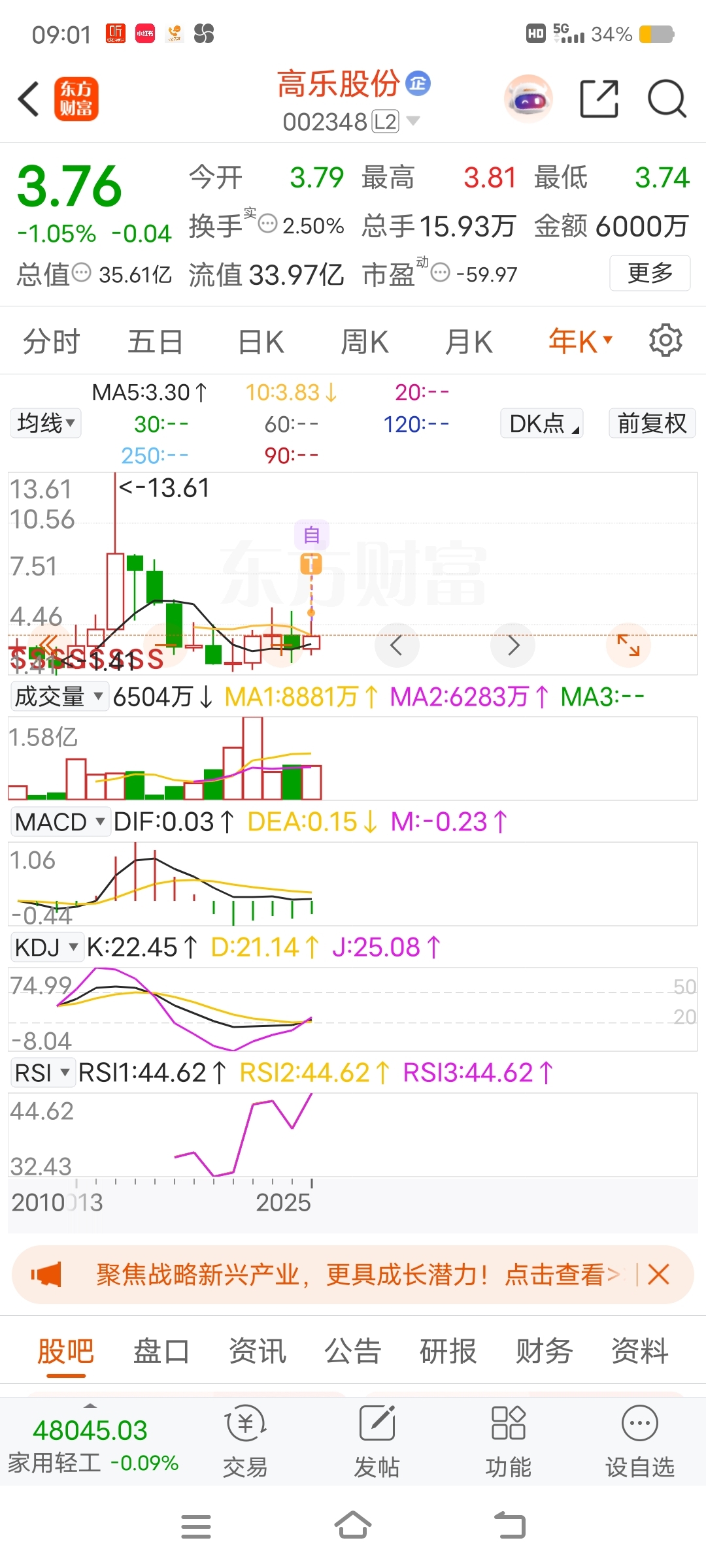Tap the blue 企 badge icon
706x1568 pixels.
click(418, 83)
